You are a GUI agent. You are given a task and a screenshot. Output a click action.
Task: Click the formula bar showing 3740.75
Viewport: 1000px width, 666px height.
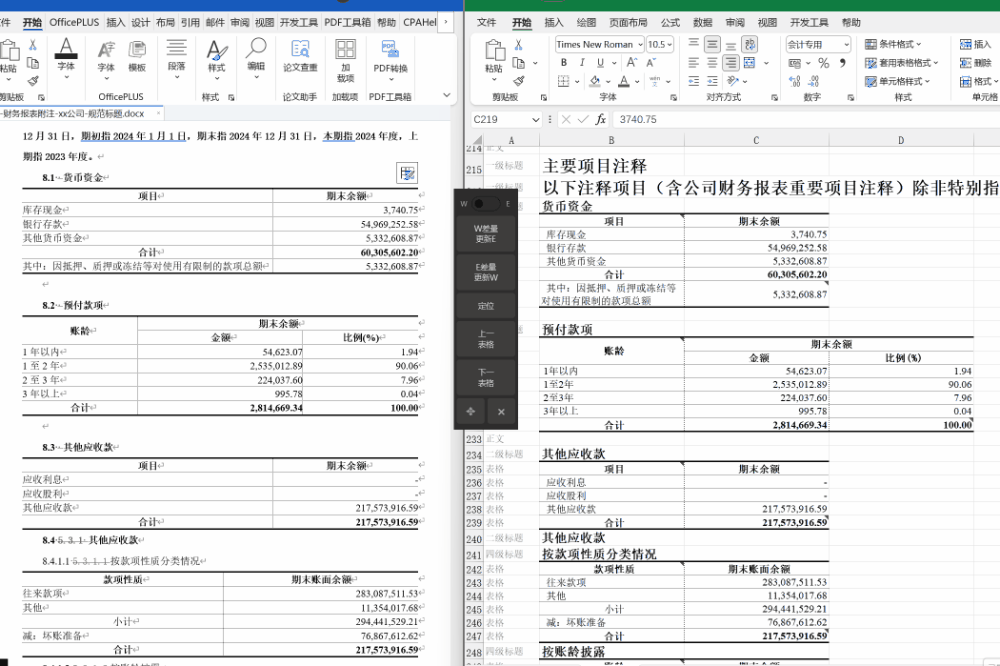point(806,119)
